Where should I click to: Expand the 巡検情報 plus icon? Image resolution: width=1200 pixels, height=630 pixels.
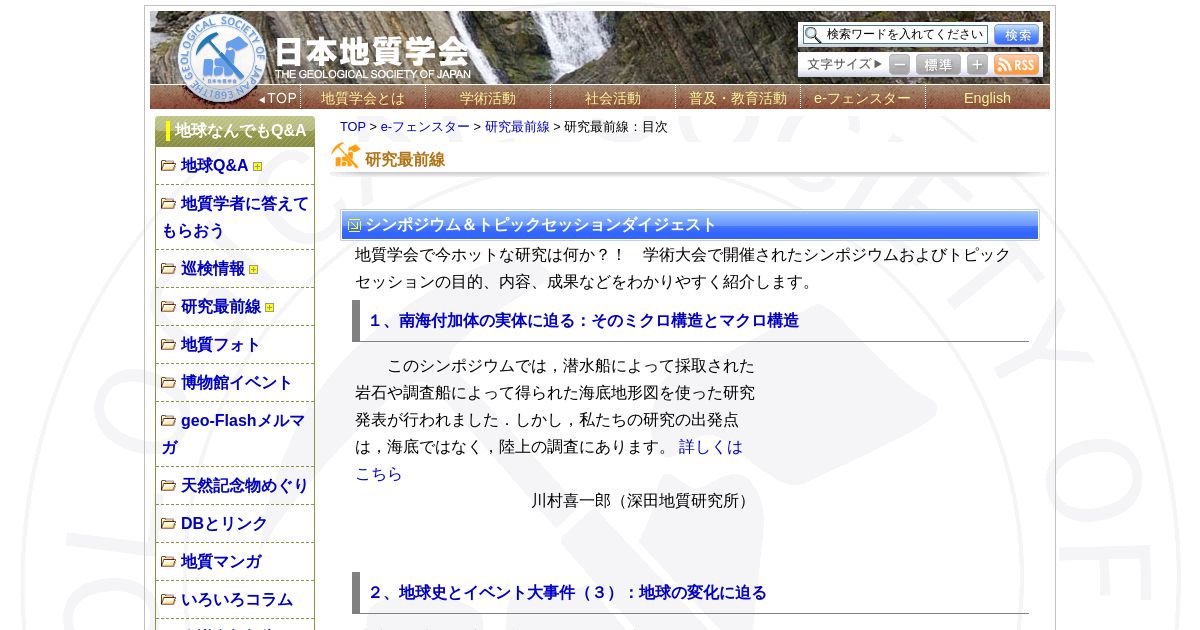(x=254, y=270)
